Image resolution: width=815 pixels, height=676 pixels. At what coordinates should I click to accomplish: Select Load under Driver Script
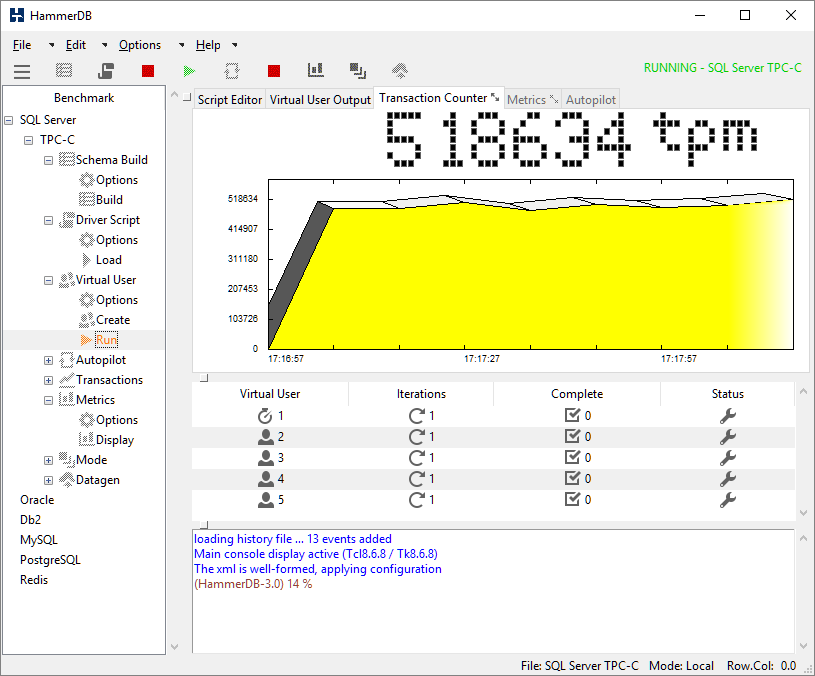[x=109, y=260]
